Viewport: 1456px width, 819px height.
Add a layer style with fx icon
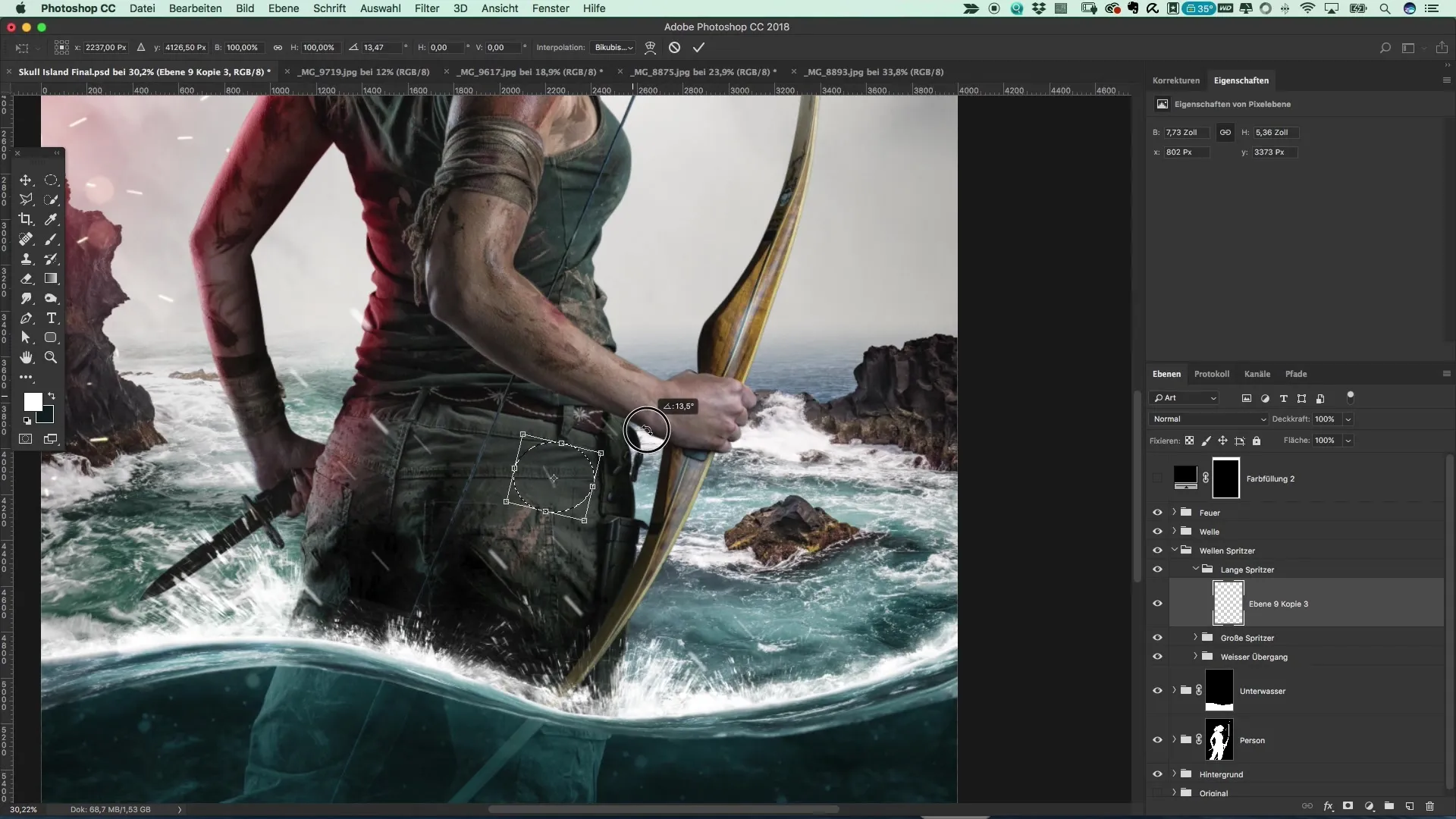pyautogui.click(x=1328, y=806)
